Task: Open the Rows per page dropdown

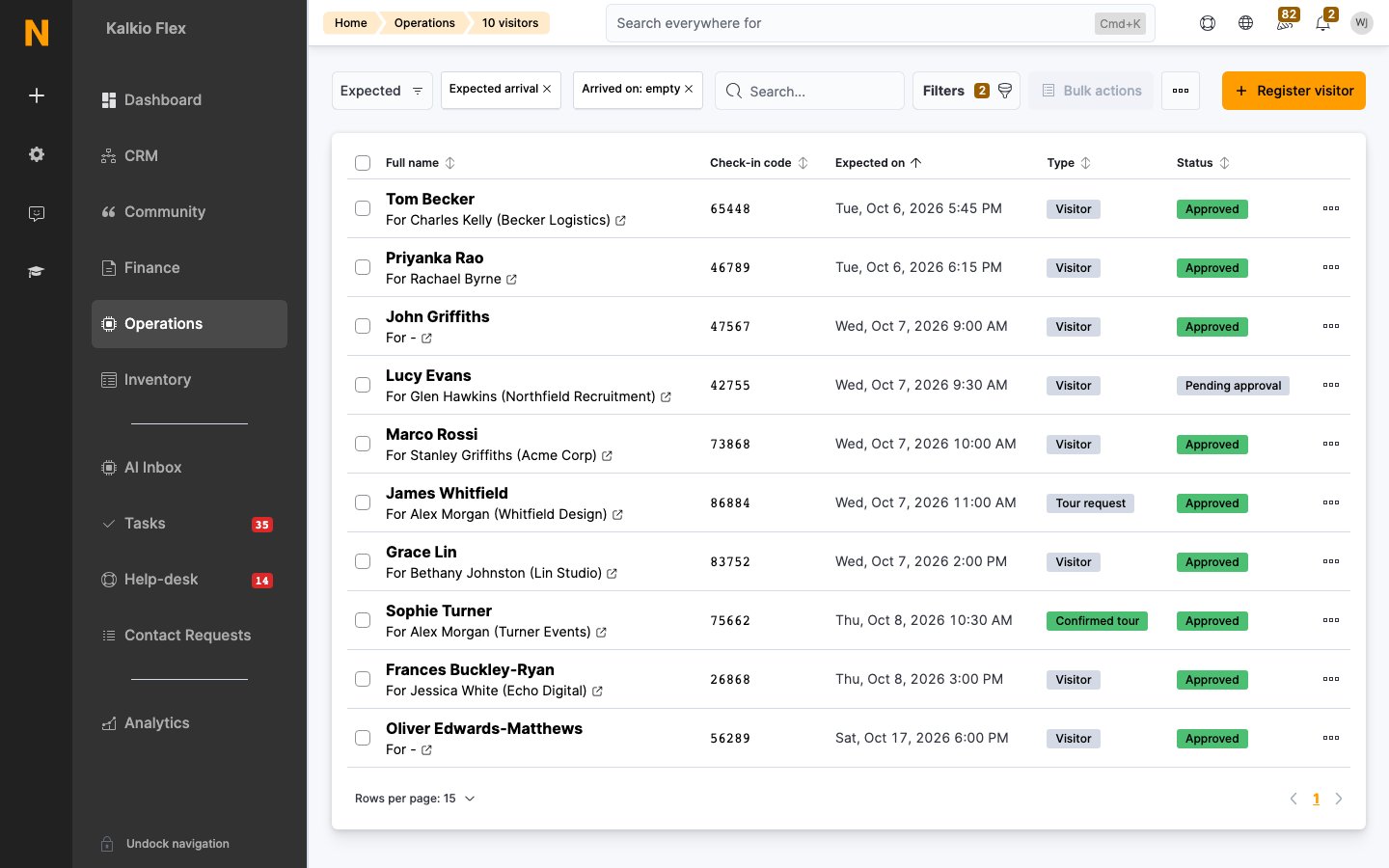Action: click(x=416, y=799)
